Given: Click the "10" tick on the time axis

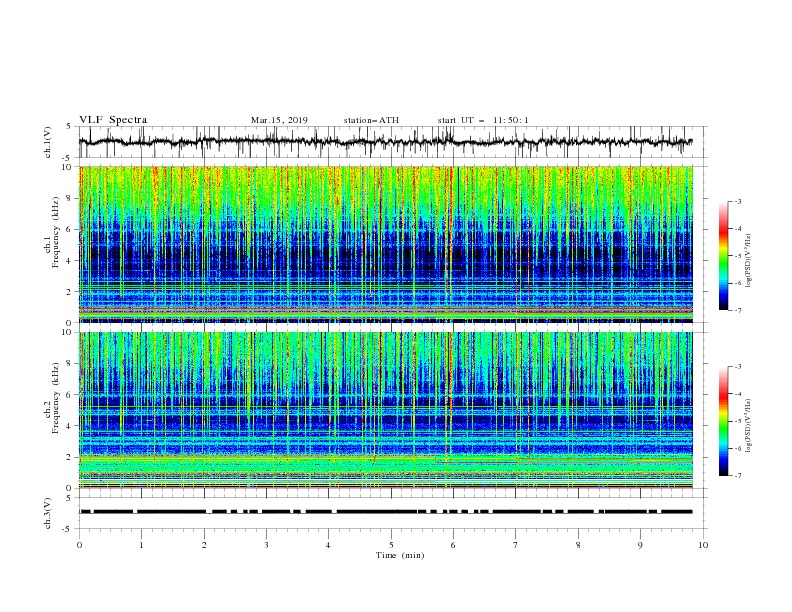Looking at the screenshot, I should pos(703,545).
